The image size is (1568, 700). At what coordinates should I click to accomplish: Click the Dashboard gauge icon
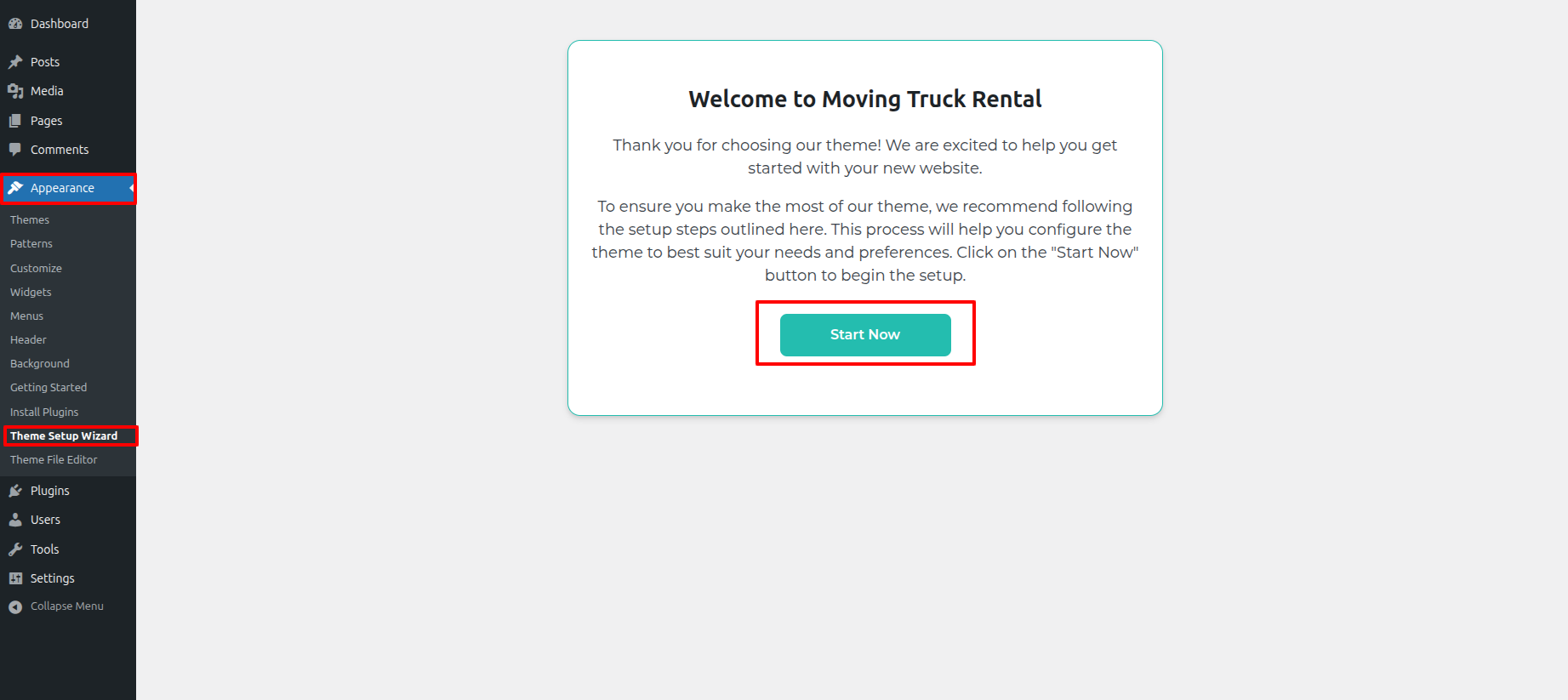(x=15, y=24)
